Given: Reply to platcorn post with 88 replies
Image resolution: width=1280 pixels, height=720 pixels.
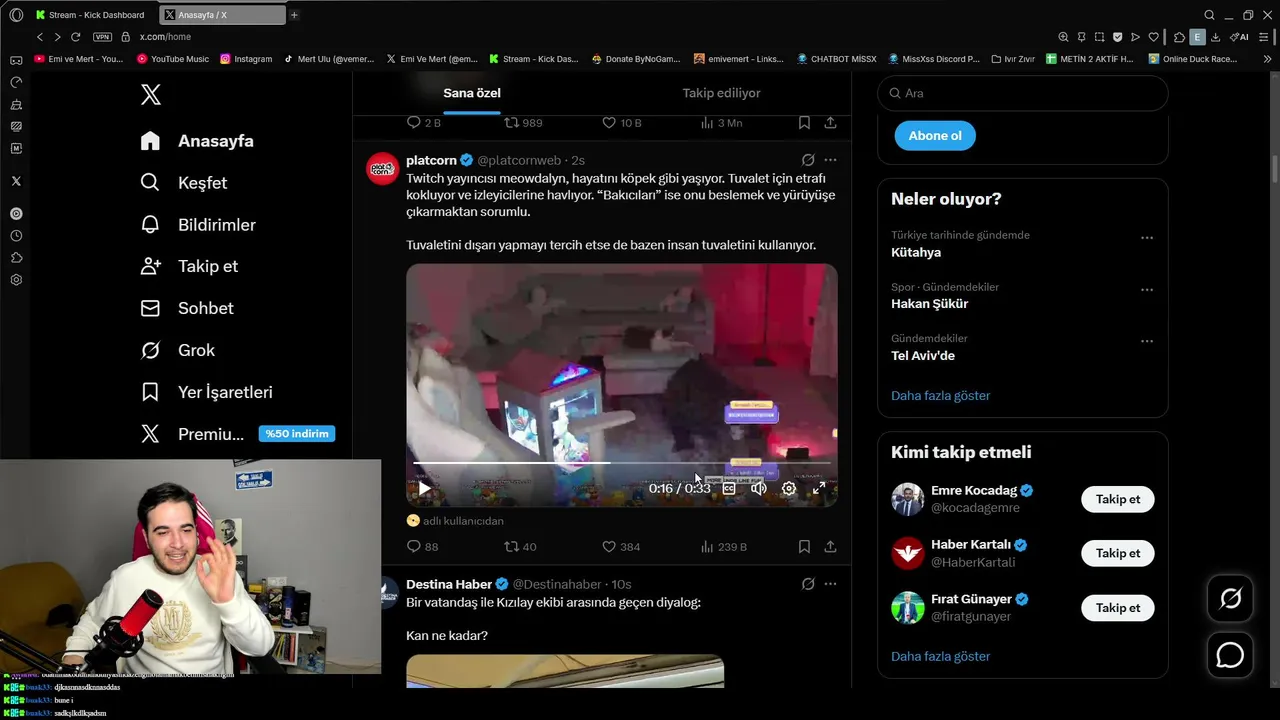Looking at the screenshot, I should [422, 547].
